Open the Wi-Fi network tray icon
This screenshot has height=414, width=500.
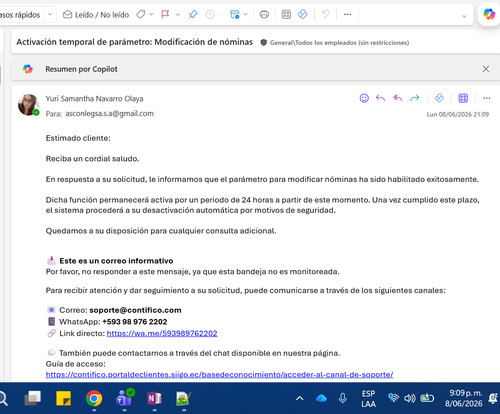point(394,398)
